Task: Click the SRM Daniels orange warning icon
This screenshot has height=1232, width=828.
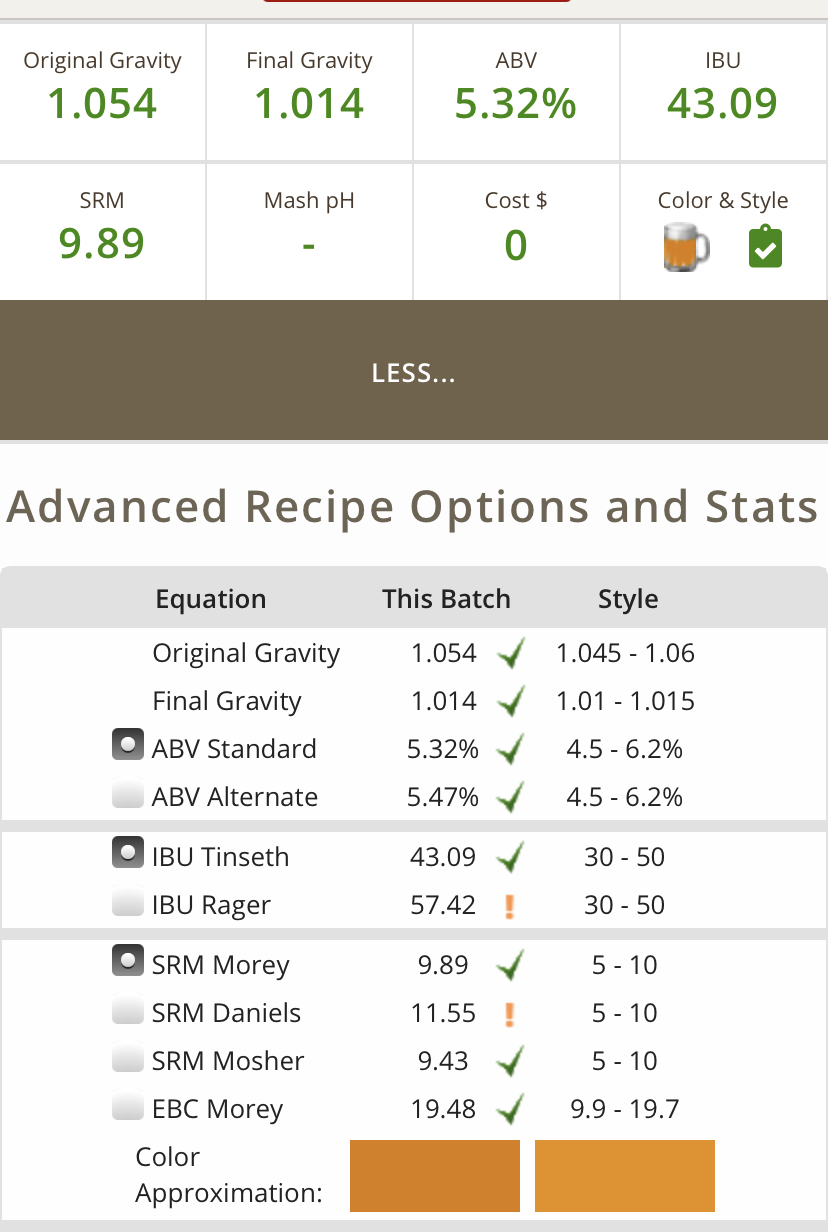Action: (510, 1014)
